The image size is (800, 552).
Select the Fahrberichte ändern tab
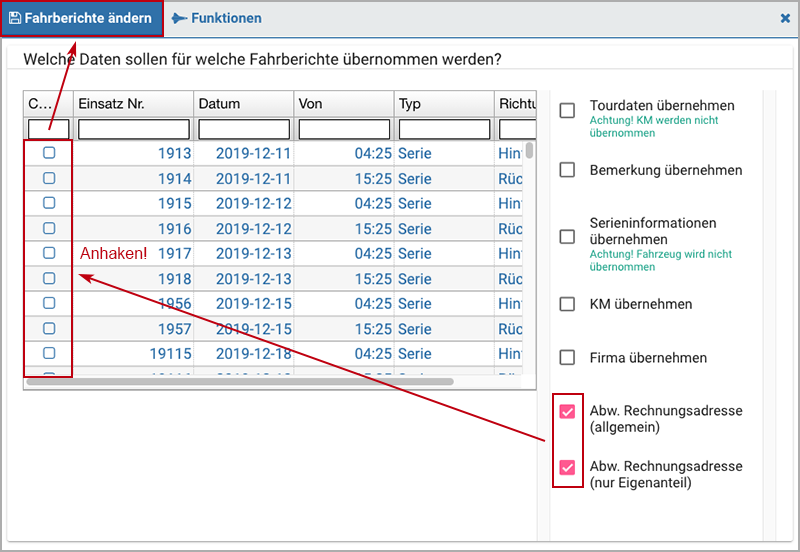click(82, 18)
